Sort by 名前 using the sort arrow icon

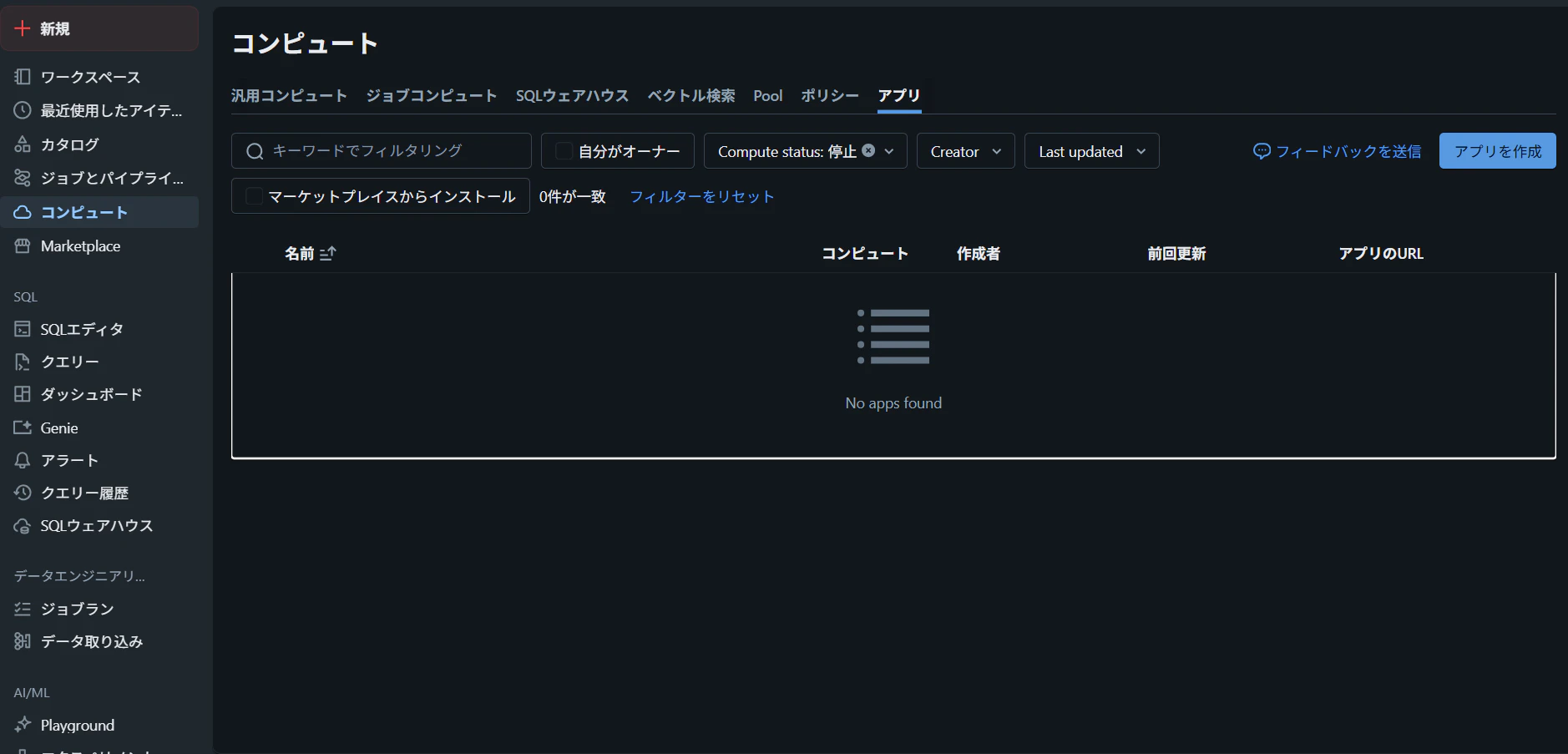point(327,253)
